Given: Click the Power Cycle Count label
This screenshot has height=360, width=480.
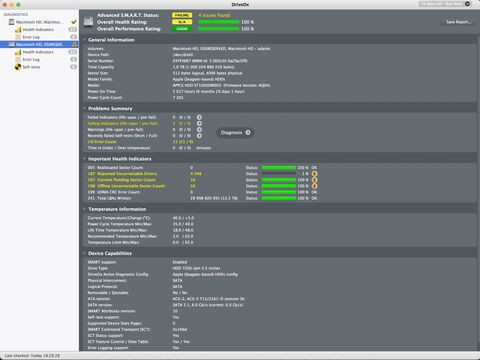Looking at the screenshot, I should tap(105, 98).
